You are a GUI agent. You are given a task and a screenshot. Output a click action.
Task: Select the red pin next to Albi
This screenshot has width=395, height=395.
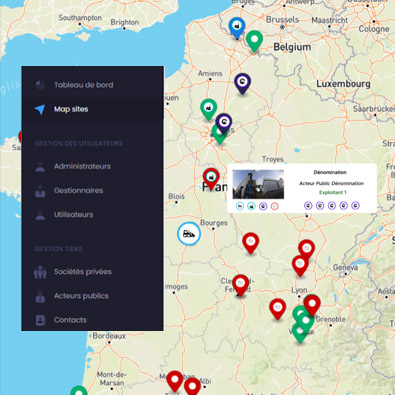(192, 387)
